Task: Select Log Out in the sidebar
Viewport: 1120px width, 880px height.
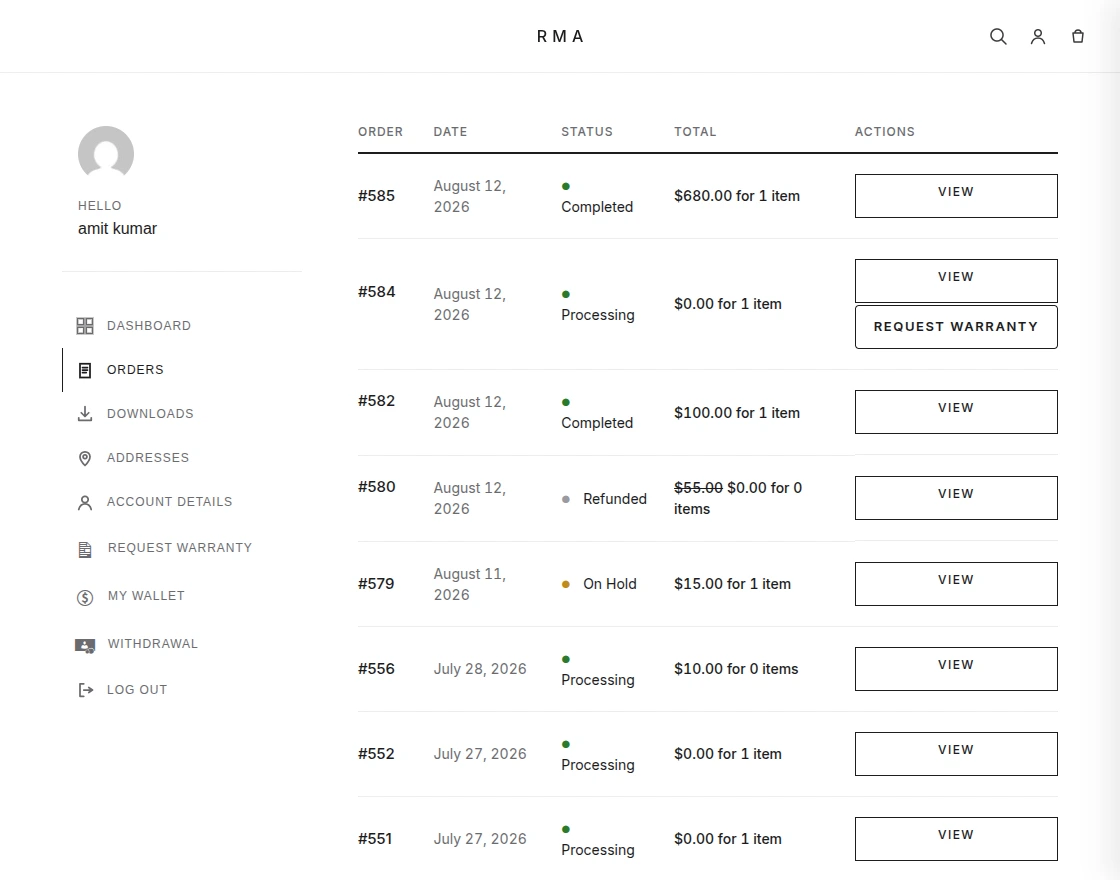Action: click(x=136, y=690)
